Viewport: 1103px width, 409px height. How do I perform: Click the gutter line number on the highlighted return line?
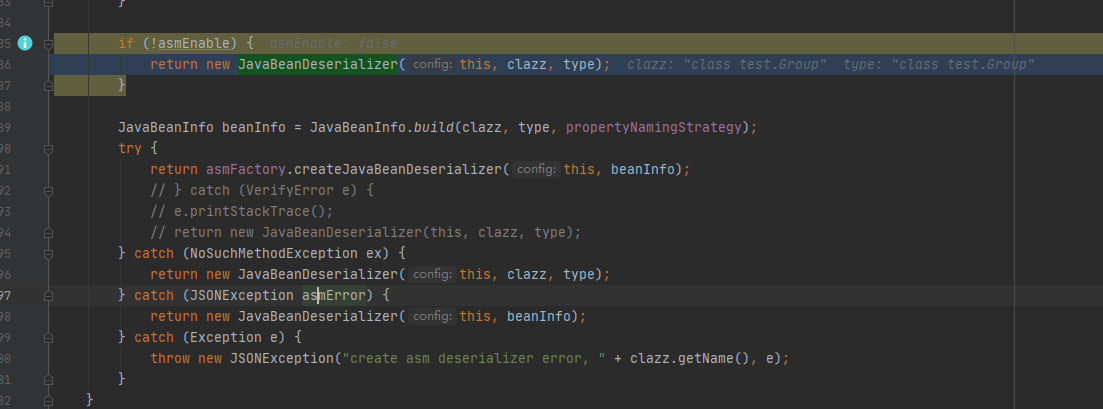coord(6,65)
